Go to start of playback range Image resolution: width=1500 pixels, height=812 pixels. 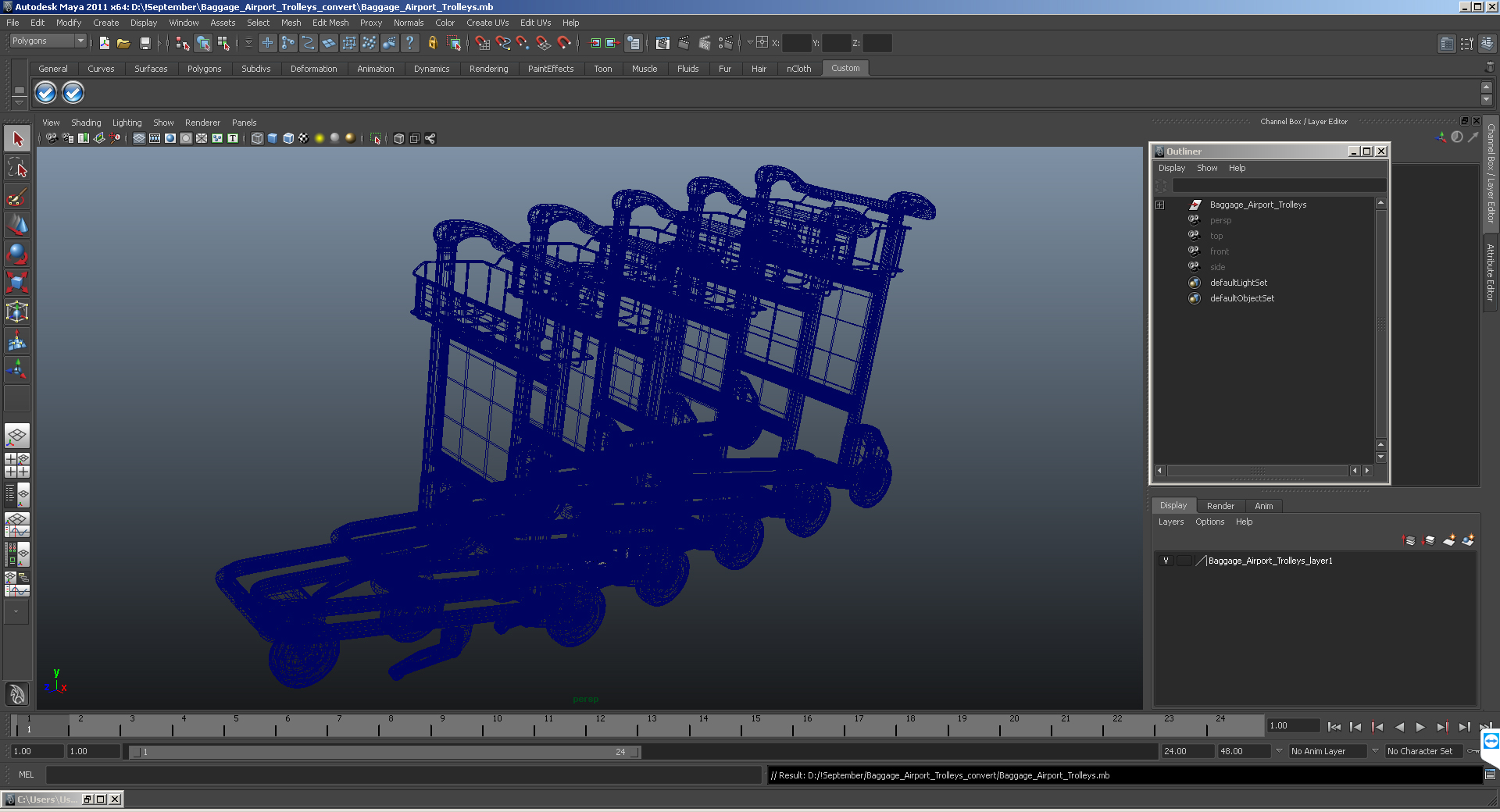click(1334, 727)
